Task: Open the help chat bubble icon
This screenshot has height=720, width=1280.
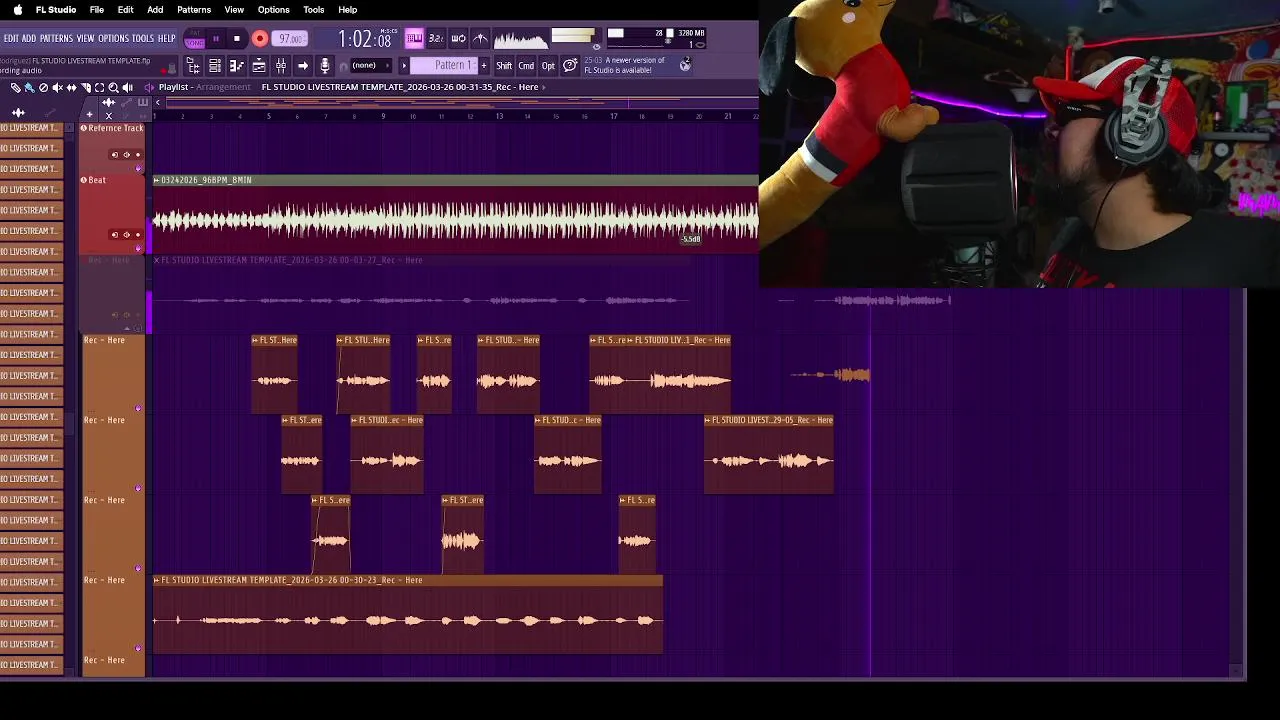Action: click(570, 66)
